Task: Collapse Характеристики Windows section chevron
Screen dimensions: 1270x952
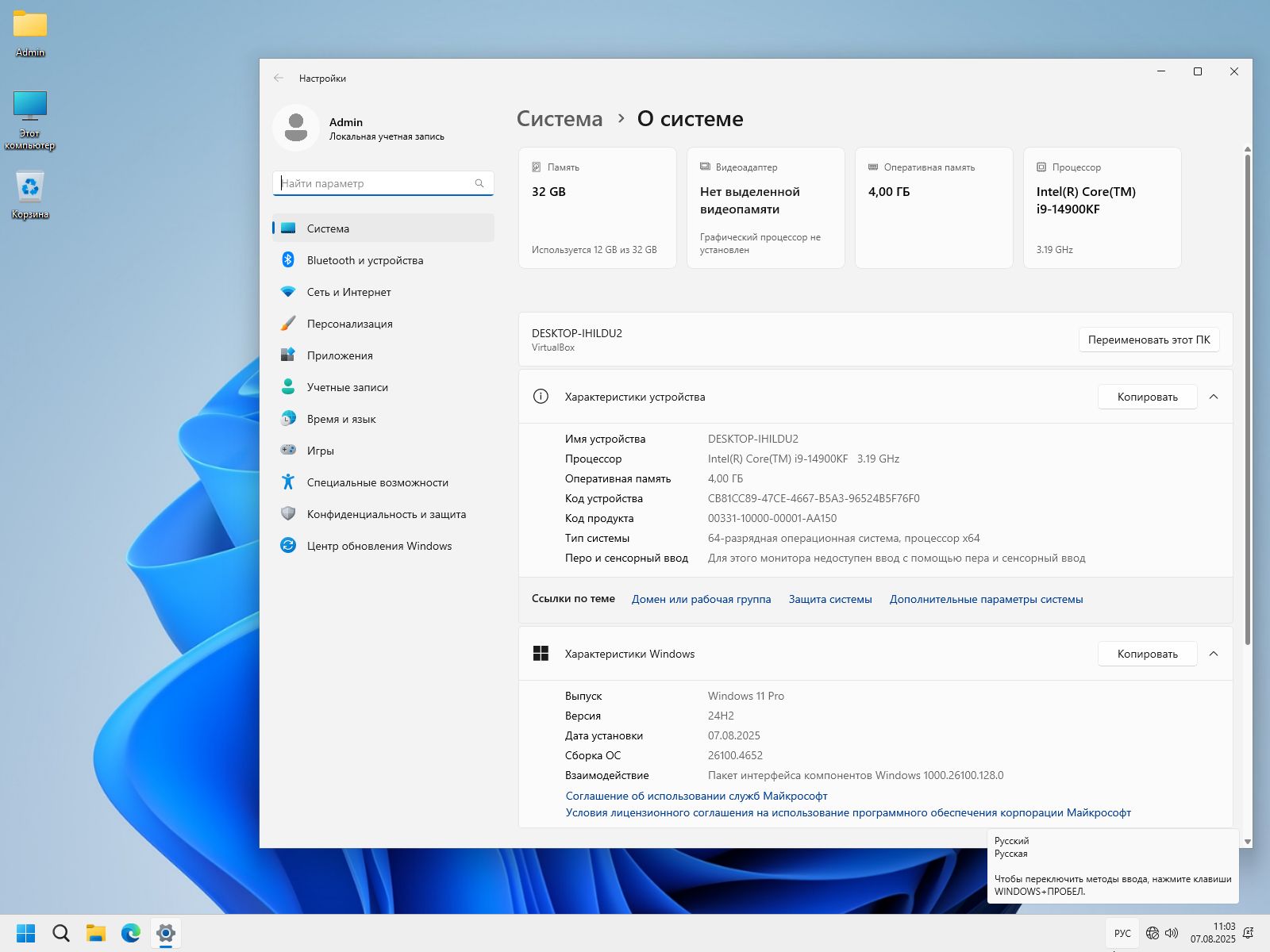Action: (x=1214, y=654)
